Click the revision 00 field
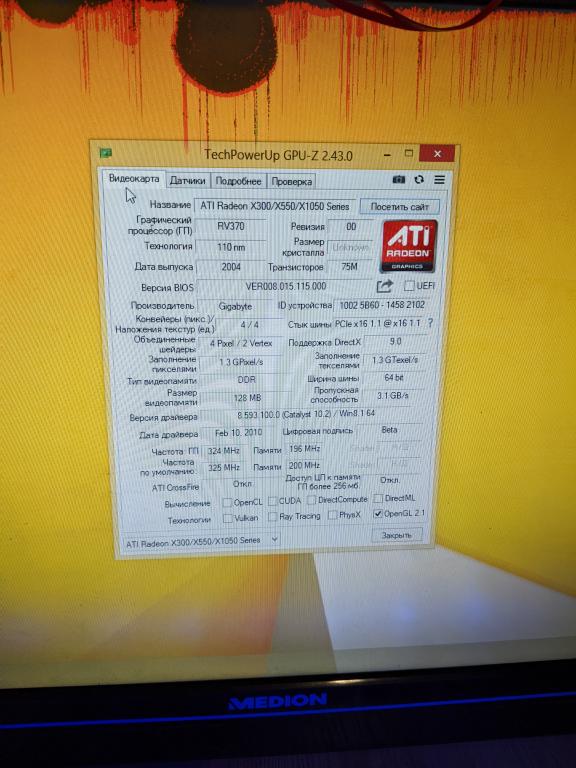The height and width of the screenshot is (768, 576). [x=351, y=227]
